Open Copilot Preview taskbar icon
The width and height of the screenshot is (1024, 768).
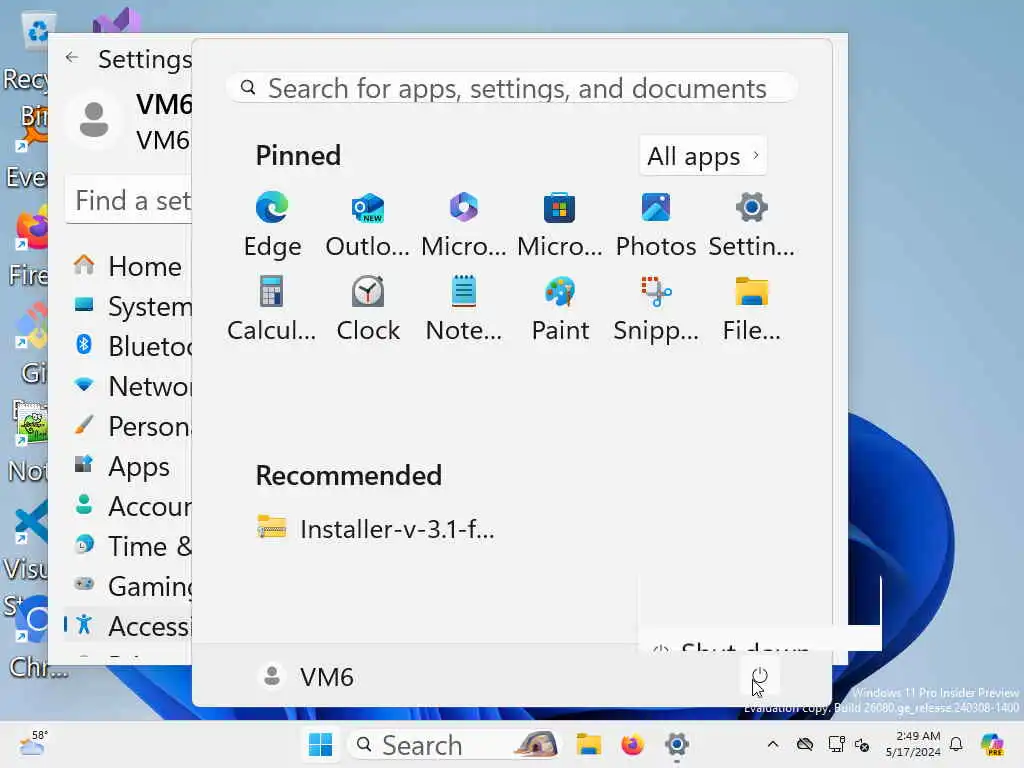click(992, 744)
